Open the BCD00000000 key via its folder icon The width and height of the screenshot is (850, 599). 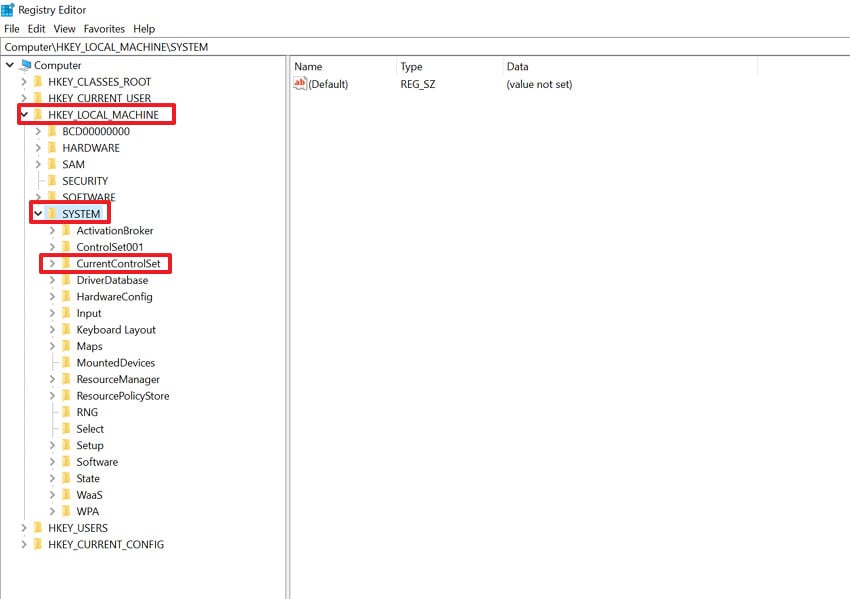click(54, 130)
